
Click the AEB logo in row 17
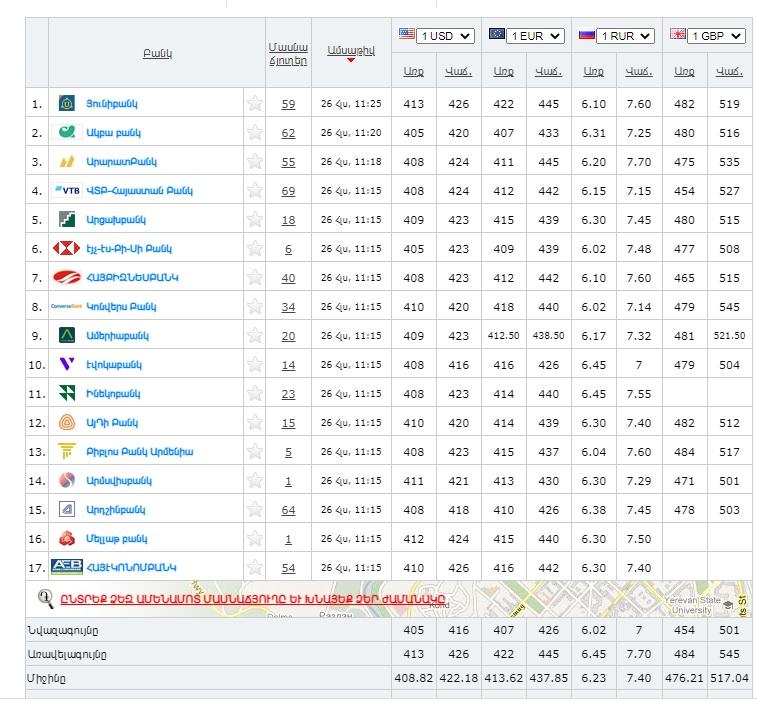[66, 567]
